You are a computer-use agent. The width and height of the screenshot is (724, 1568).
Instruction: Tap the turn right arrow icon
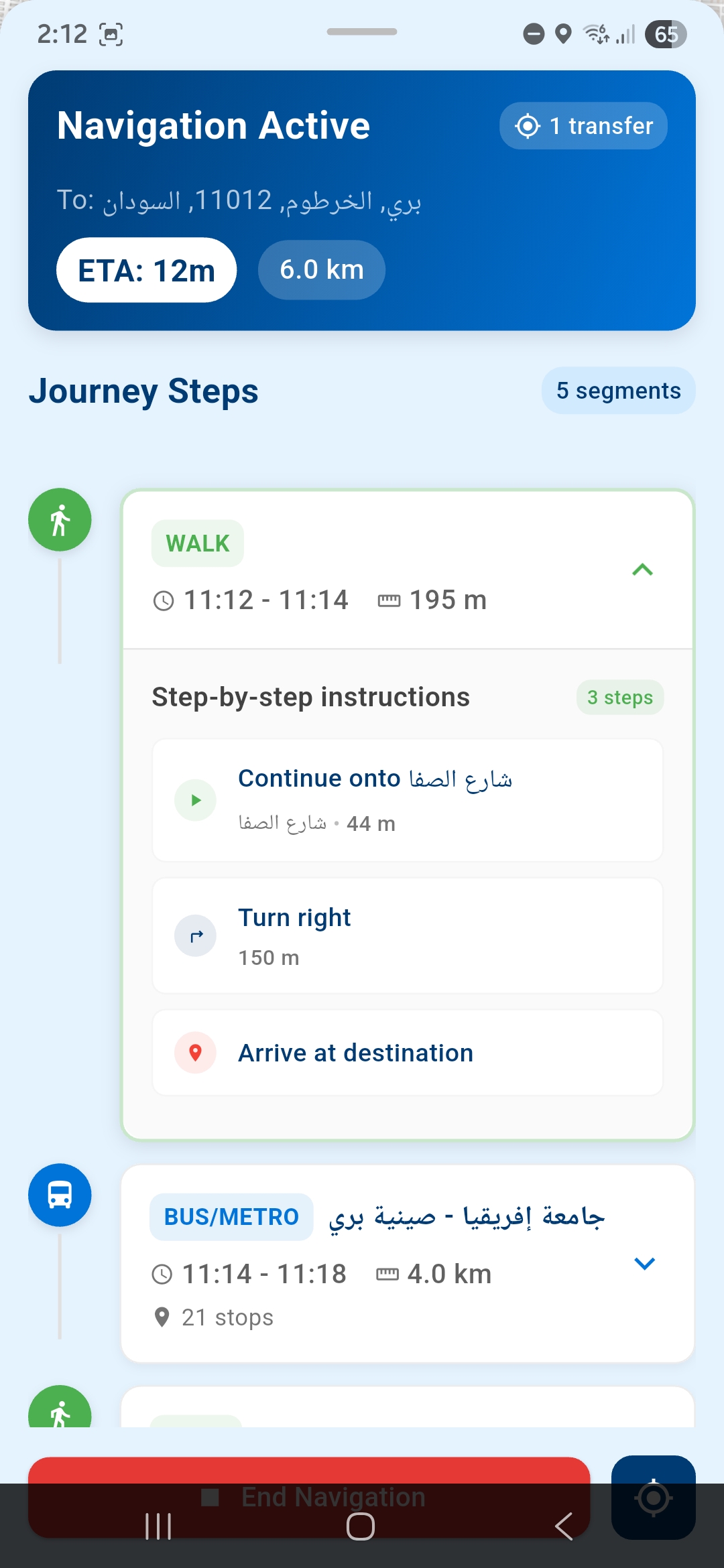[195, 936]
